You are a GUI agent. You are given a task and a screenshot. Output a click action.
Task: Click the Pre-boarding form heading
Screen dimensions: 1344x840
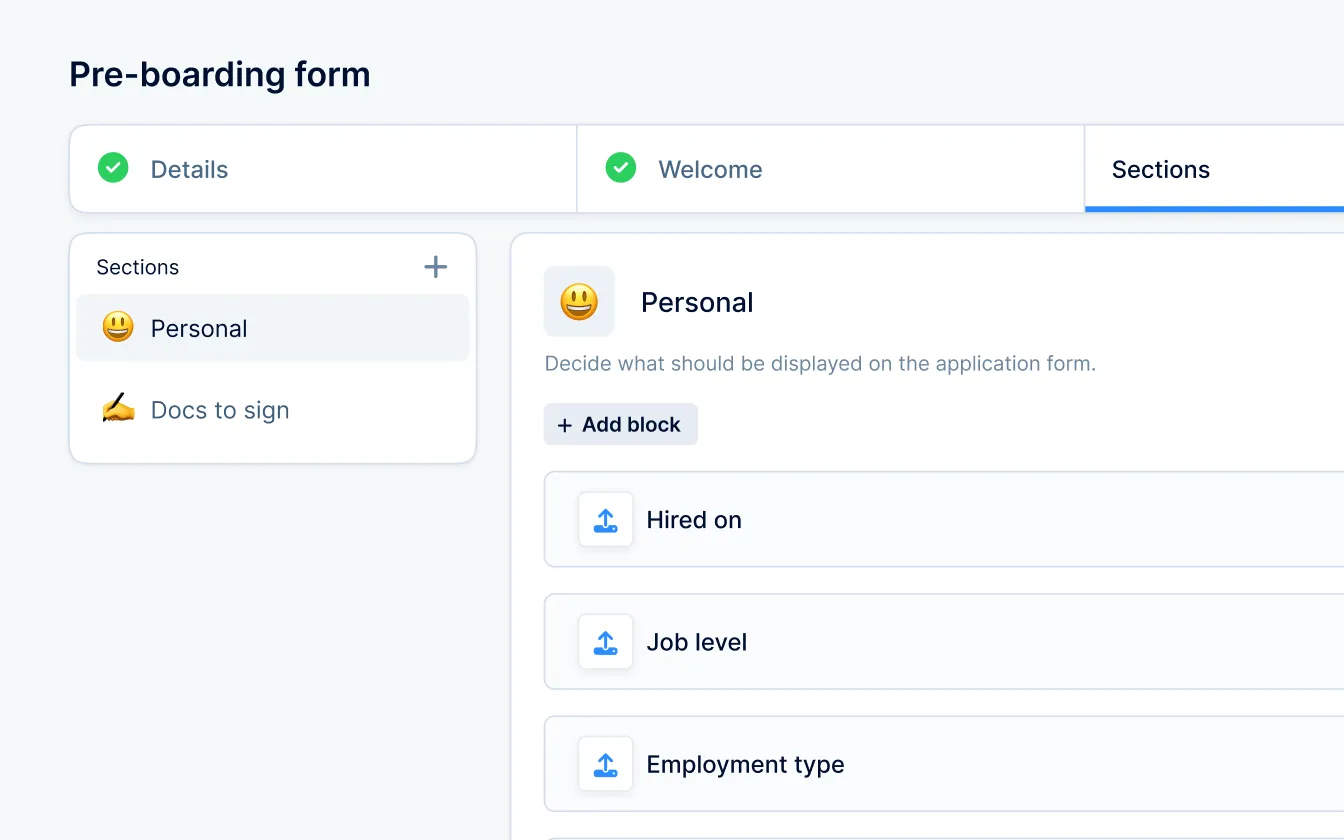(220, 74)
